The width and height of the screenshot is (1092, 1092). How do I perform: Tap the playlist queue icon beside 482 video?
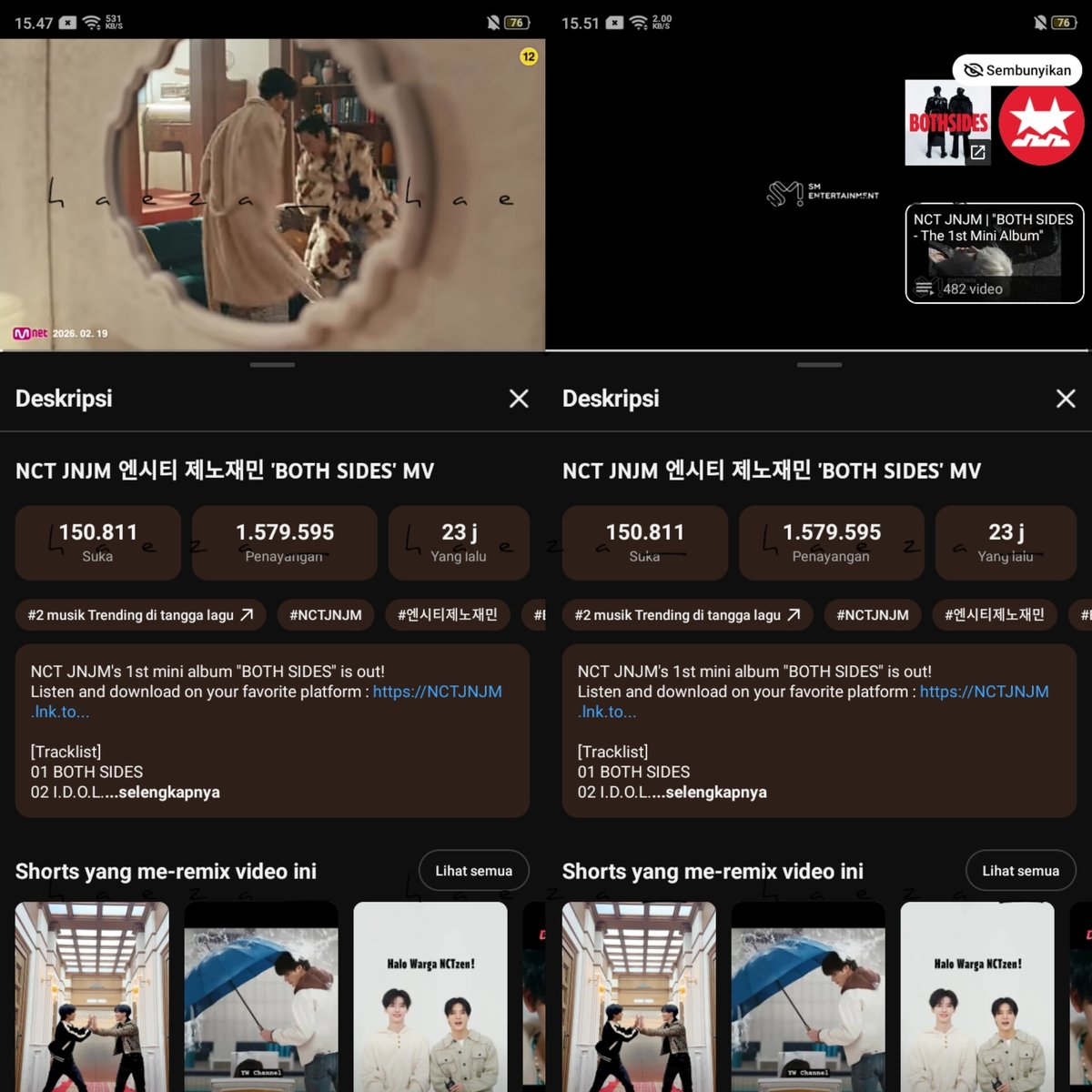924,288
